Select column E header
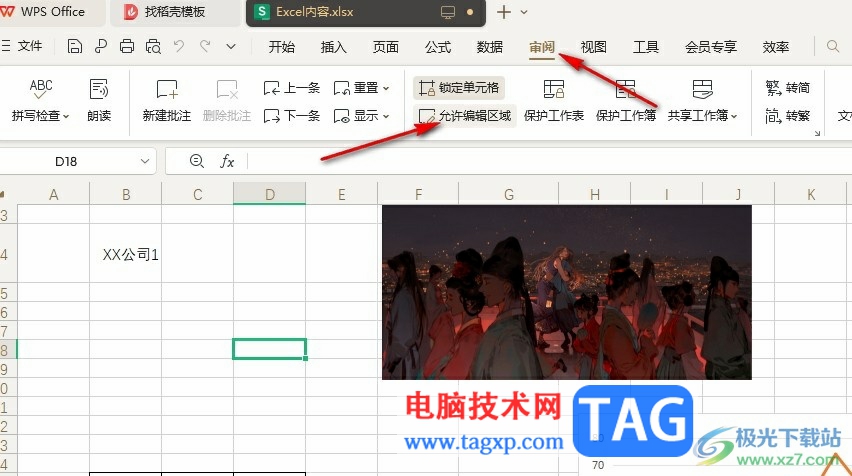852x476 pixels. pyautogui.click(x=342, y=195)
